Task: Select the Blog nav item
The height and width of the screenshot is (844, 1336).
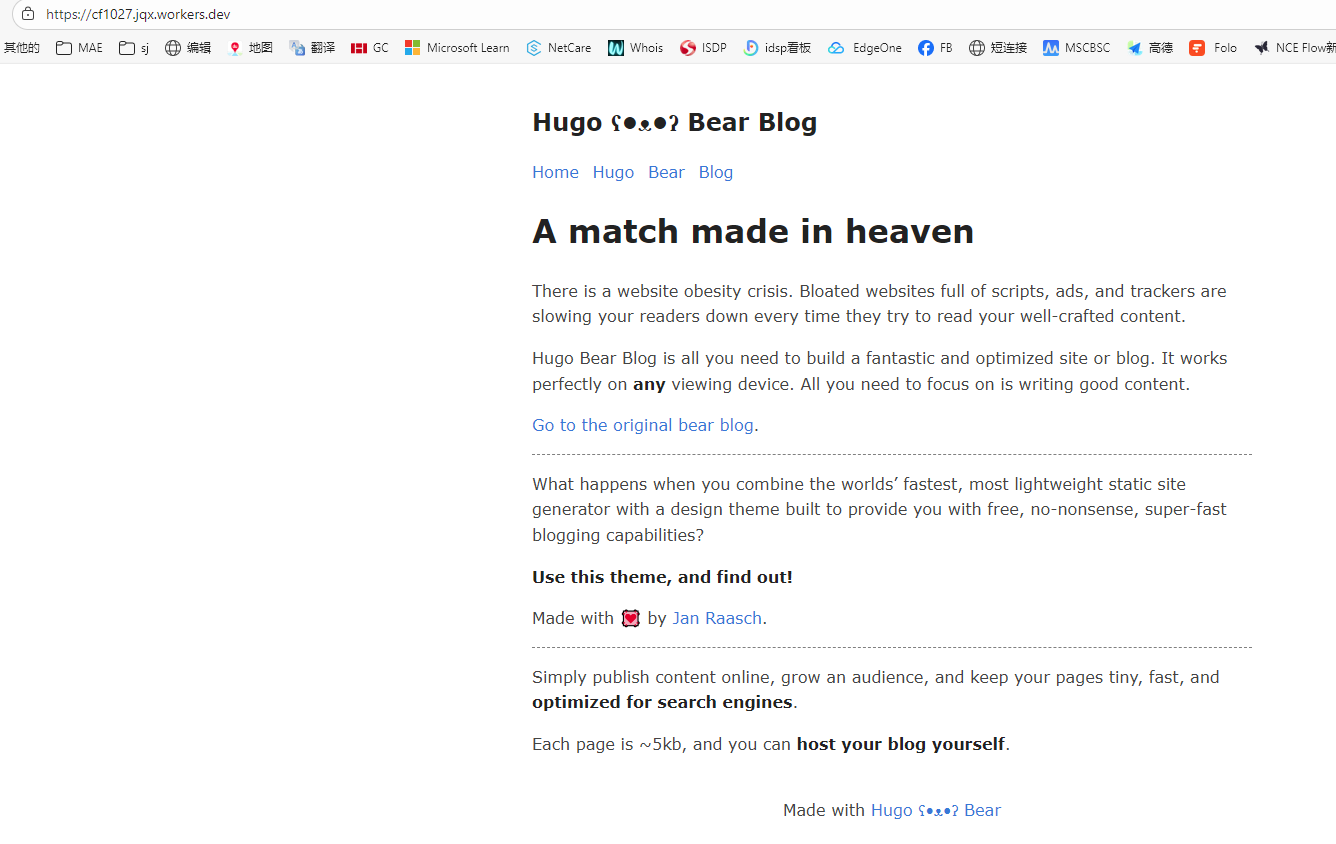Action: [x=715, y=172]
